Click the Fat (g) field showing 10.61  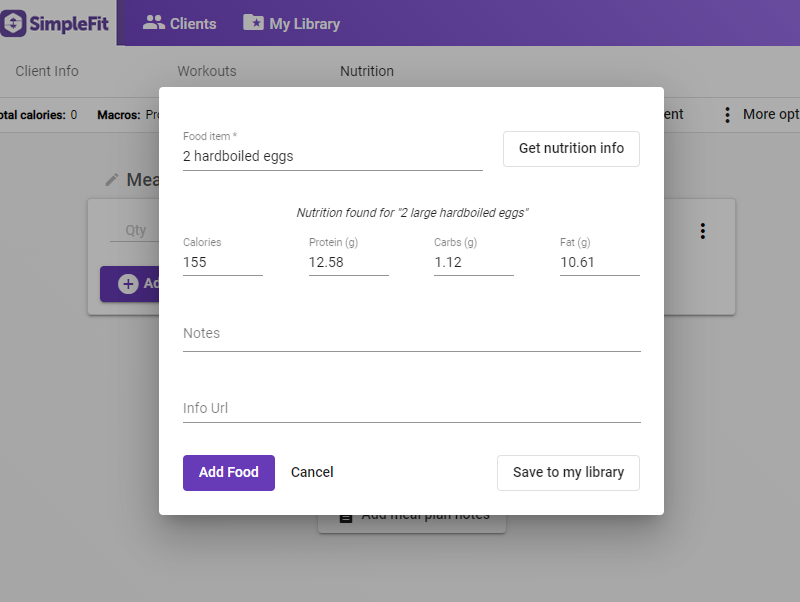pyautogui.click(x=599, y=262)
